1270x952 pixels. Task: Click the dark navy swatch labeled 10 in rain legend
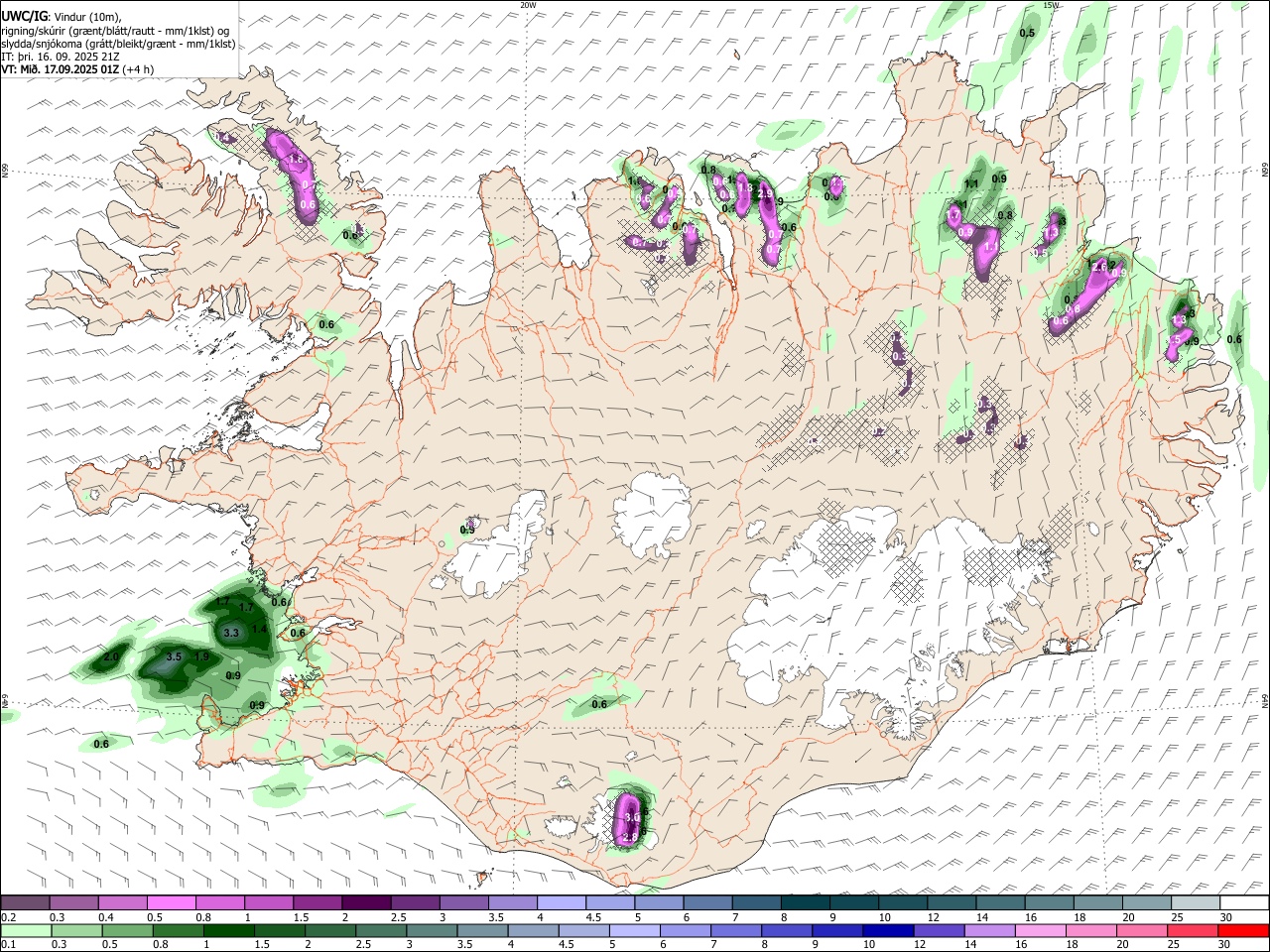click(x=886, y=930)
